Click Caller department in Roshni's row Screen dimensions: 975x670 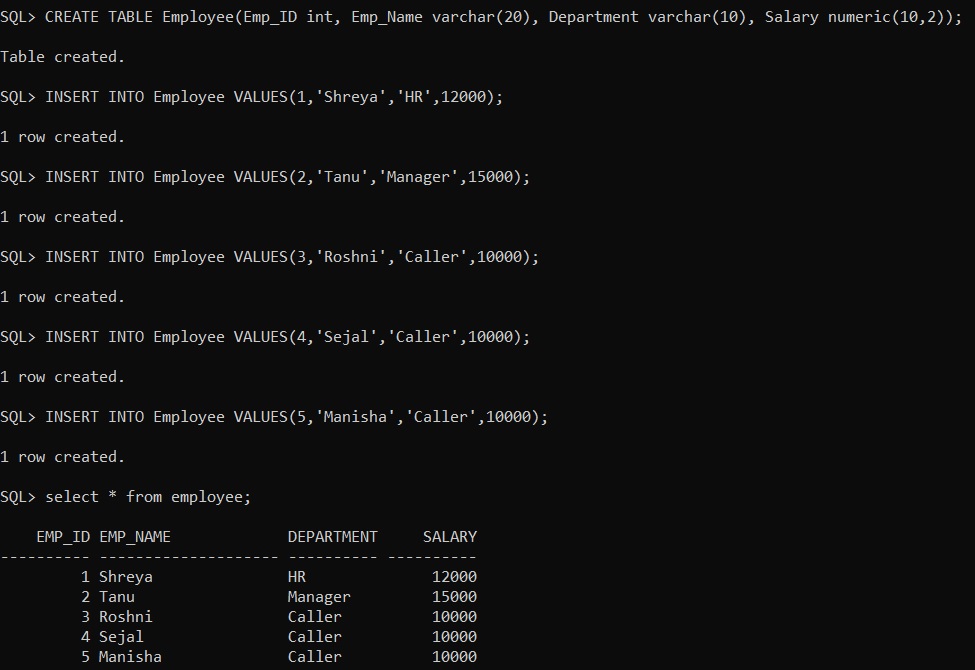[x=315, y=616]
